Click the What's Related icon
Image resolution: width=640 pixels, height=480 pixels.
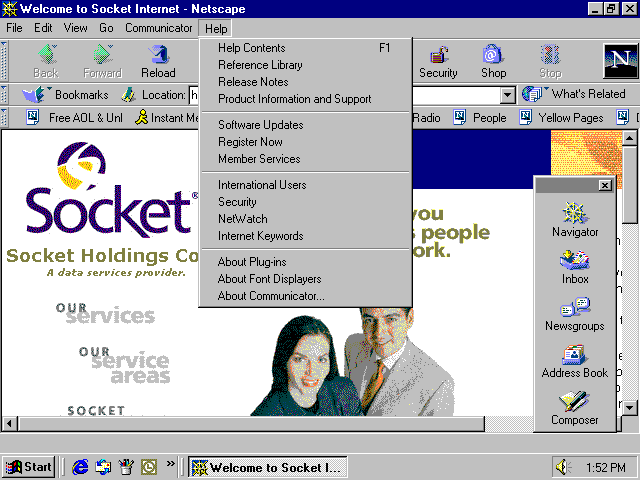(533, 94)
